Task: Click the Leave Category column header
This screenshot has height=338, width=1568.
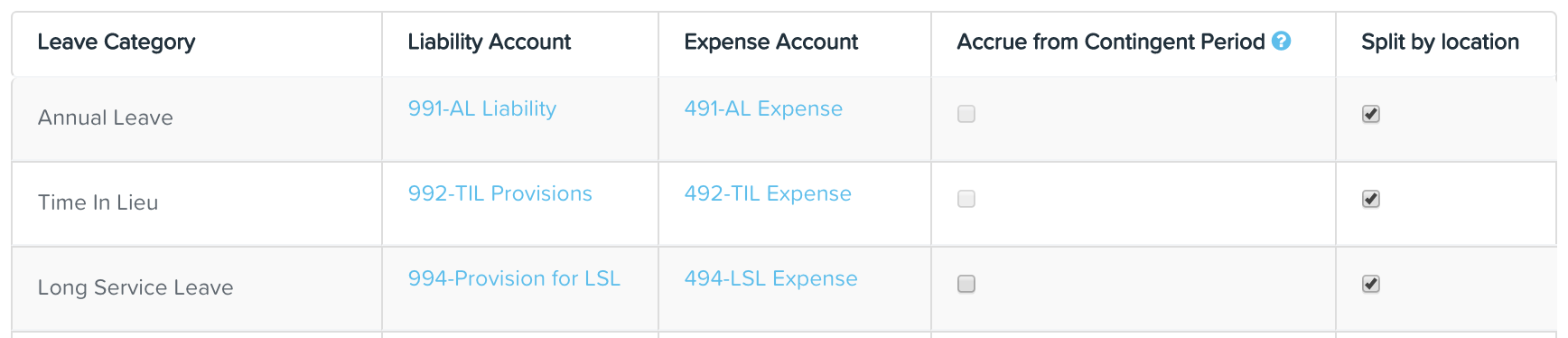Action: point(117,42)
